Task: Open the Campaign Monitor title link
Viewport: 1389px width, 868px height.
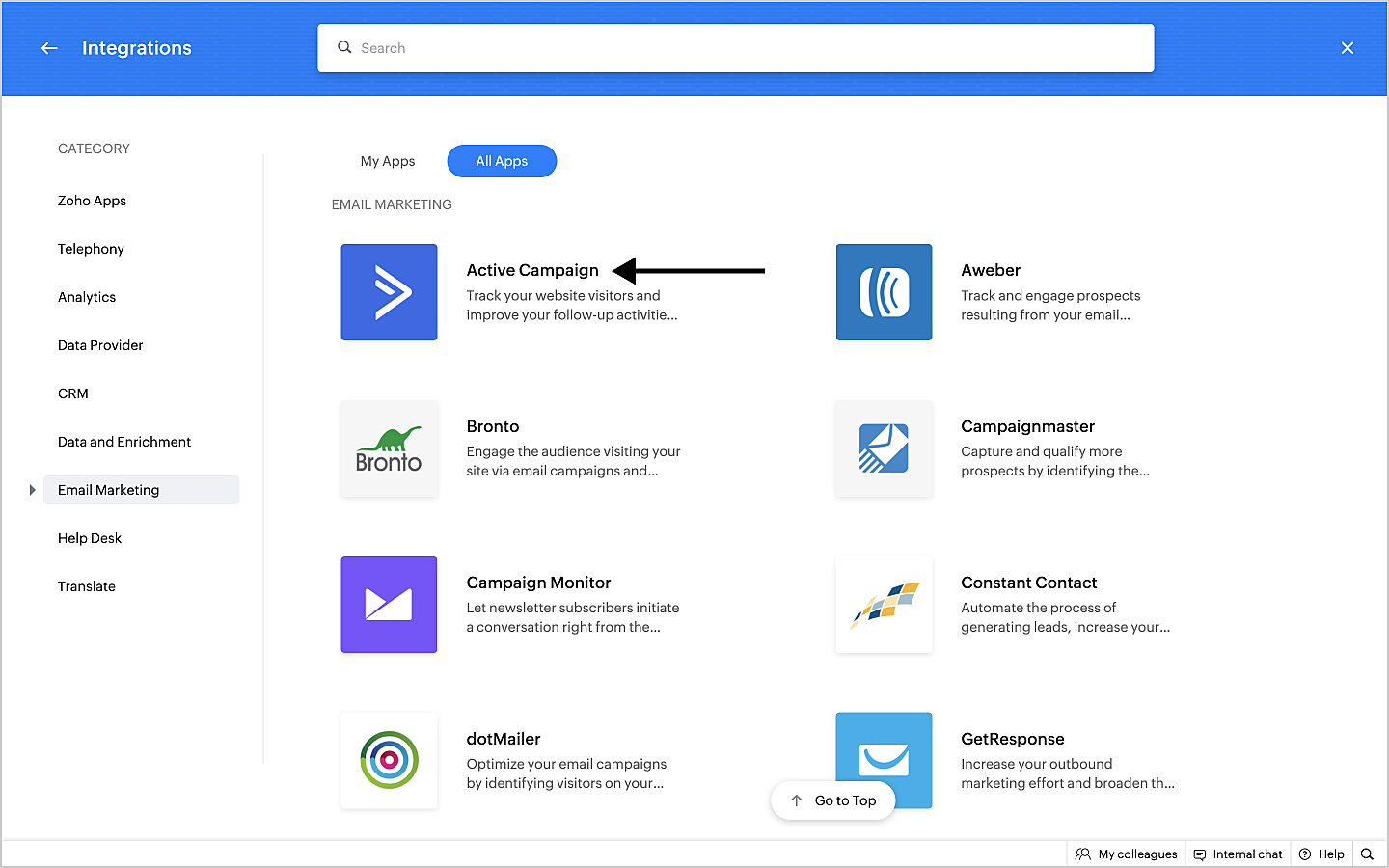Action: (x=539, y=583)
